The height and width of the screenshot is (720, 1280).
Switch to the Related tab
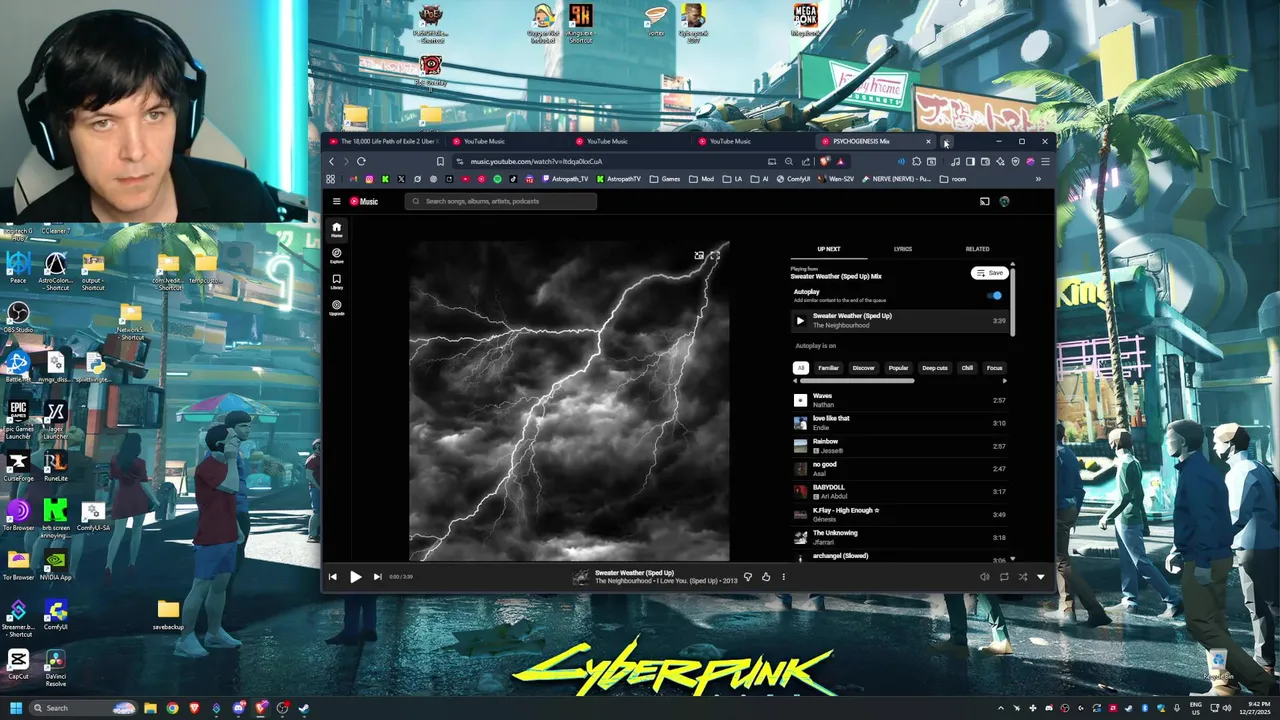pos(977,249)
